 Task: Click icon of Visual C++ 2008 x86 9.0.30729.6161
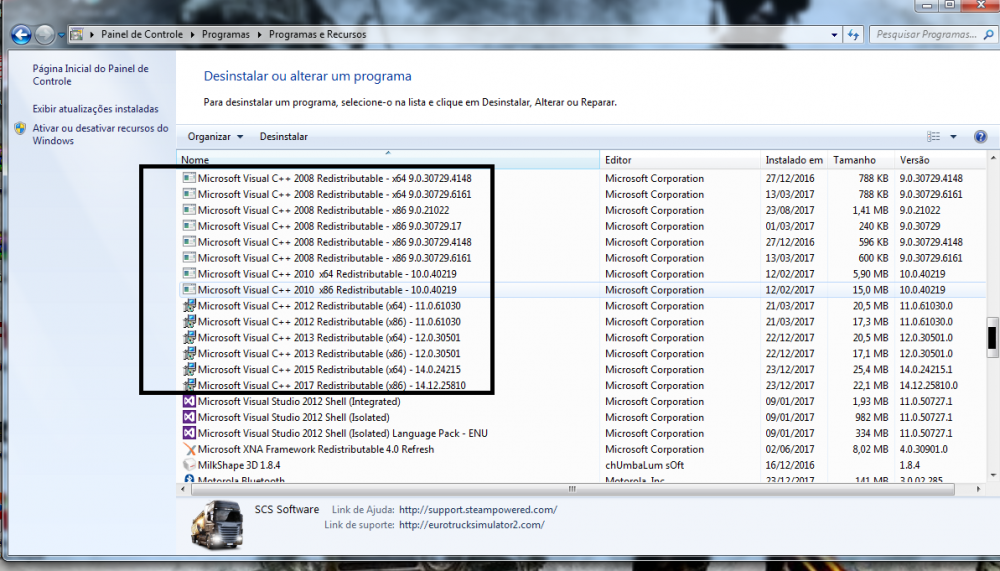pos(189,258)
